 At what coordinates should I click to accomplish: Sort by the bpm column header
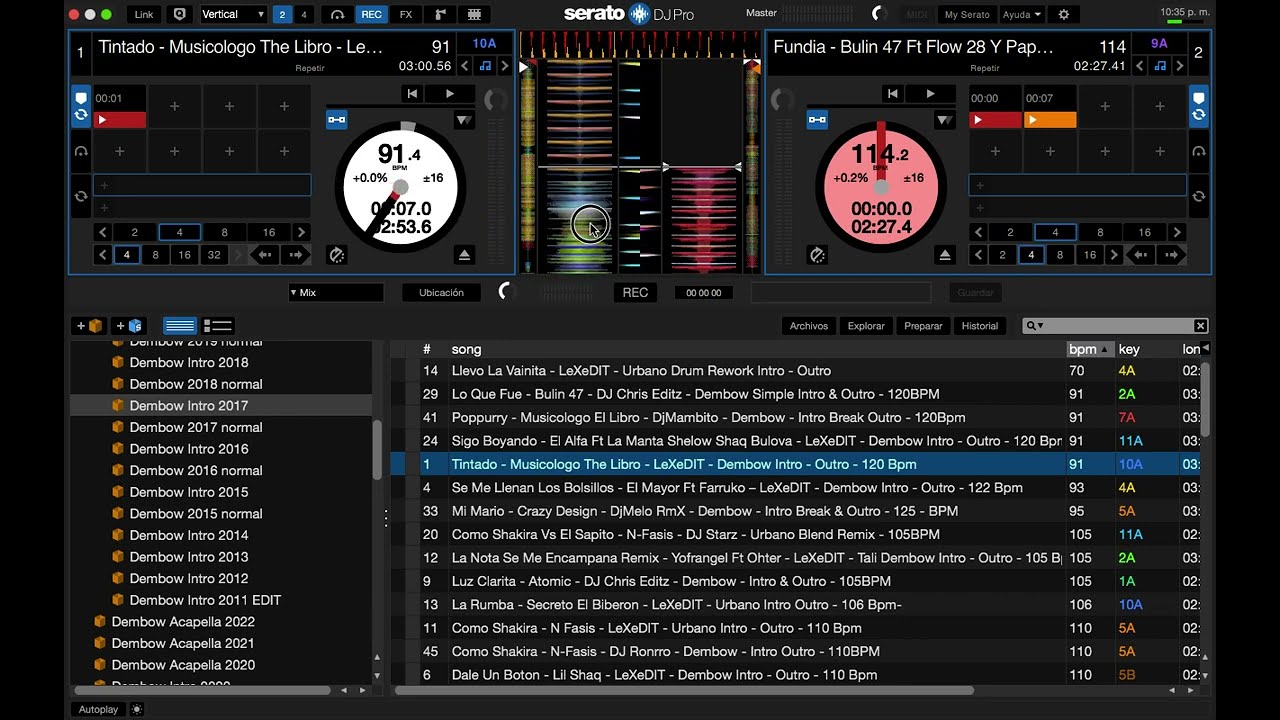[x=1089, y=349]
